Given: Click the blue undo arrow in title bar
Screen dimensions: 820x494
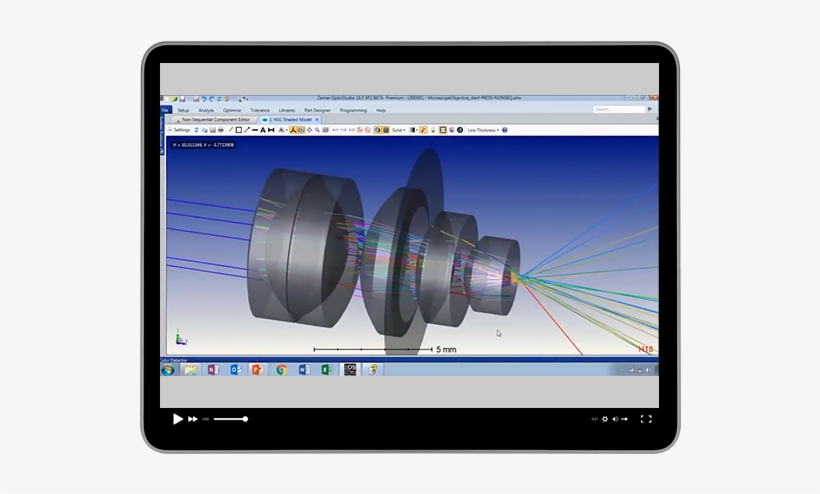Looking at the screenshot, I should pyautogui.click(x=204, y=99).
